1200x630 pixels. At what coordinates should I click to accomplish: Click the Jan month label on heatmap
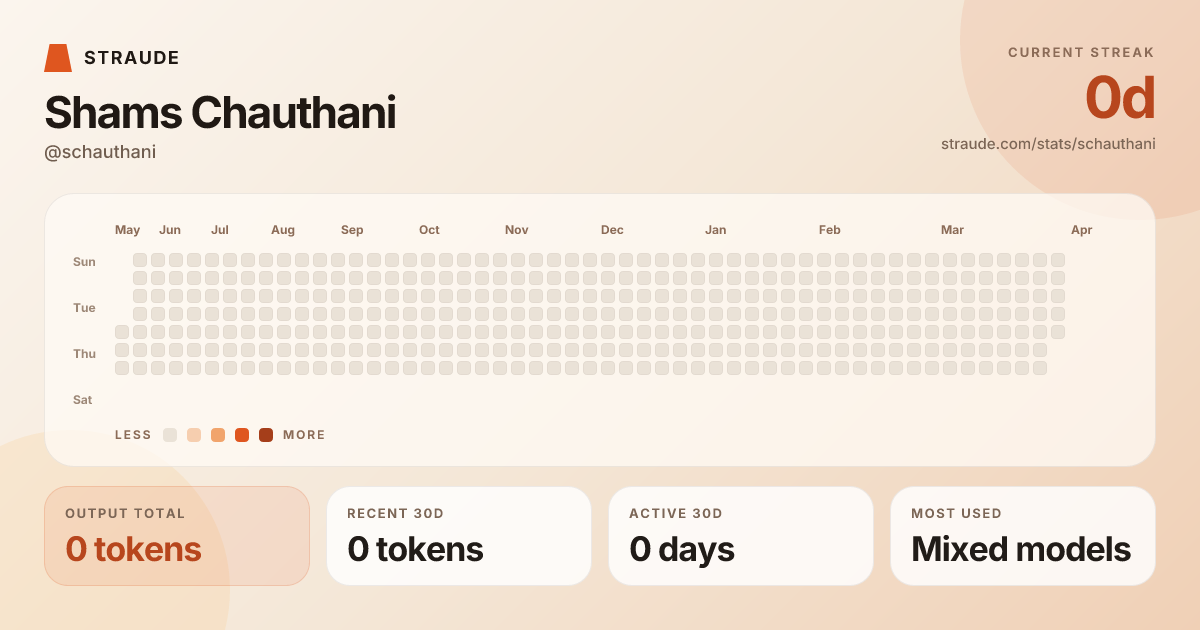[x=716, y=230]
